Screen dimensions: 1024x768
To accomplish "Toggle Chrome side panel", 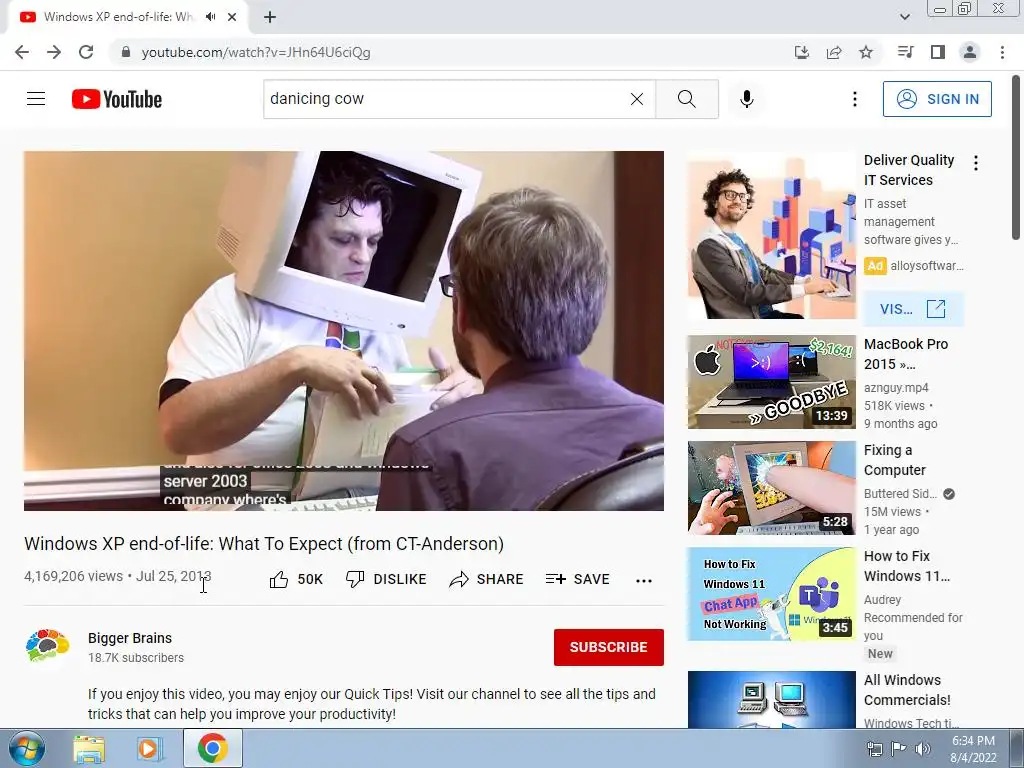I will [938, 52].
